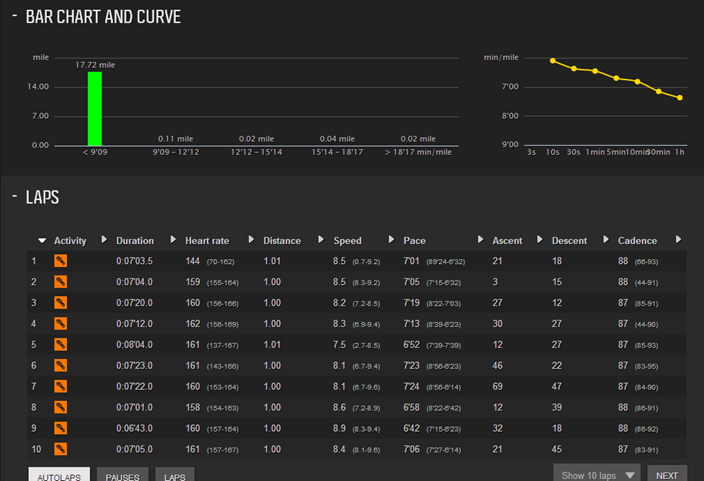Click the < 9'09 pace range label
Image resolution: width=704 pixels, height=481 pixels.
point(95,152)
